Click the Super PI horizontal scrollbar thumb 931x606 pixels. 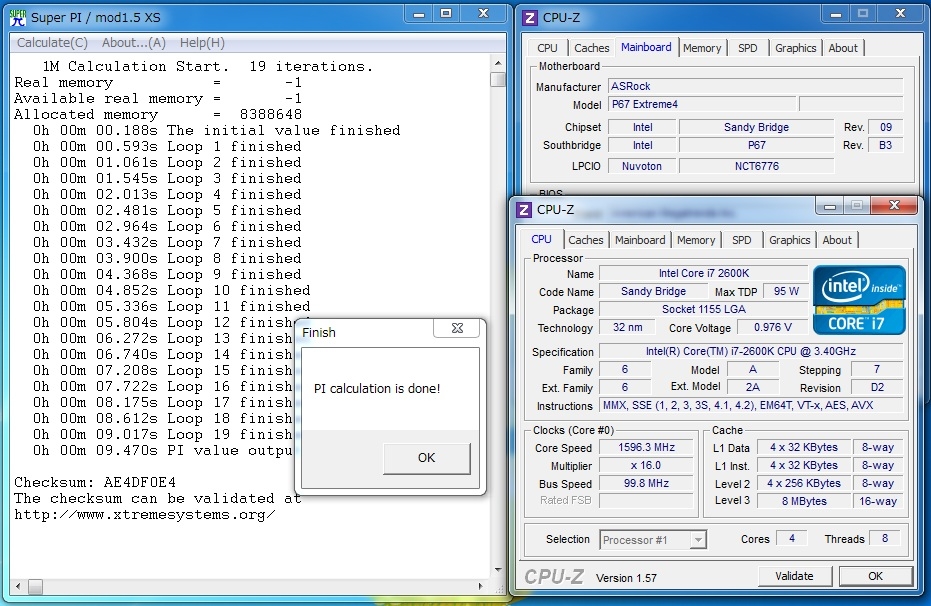coord(36,586)
